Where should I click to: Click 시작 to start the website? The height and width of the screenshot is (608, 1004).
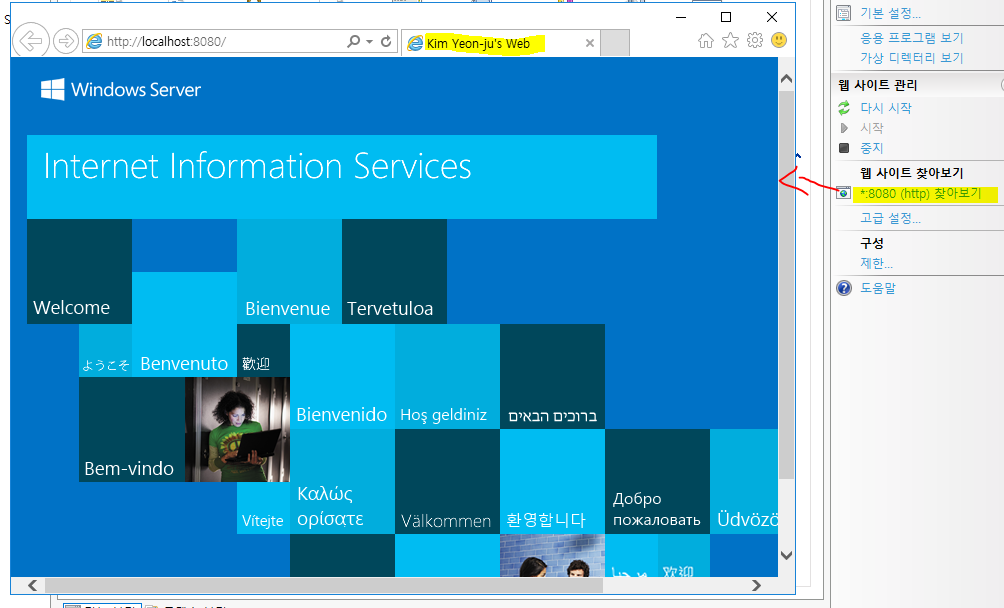pyautogui.click(x=871, y=128)
